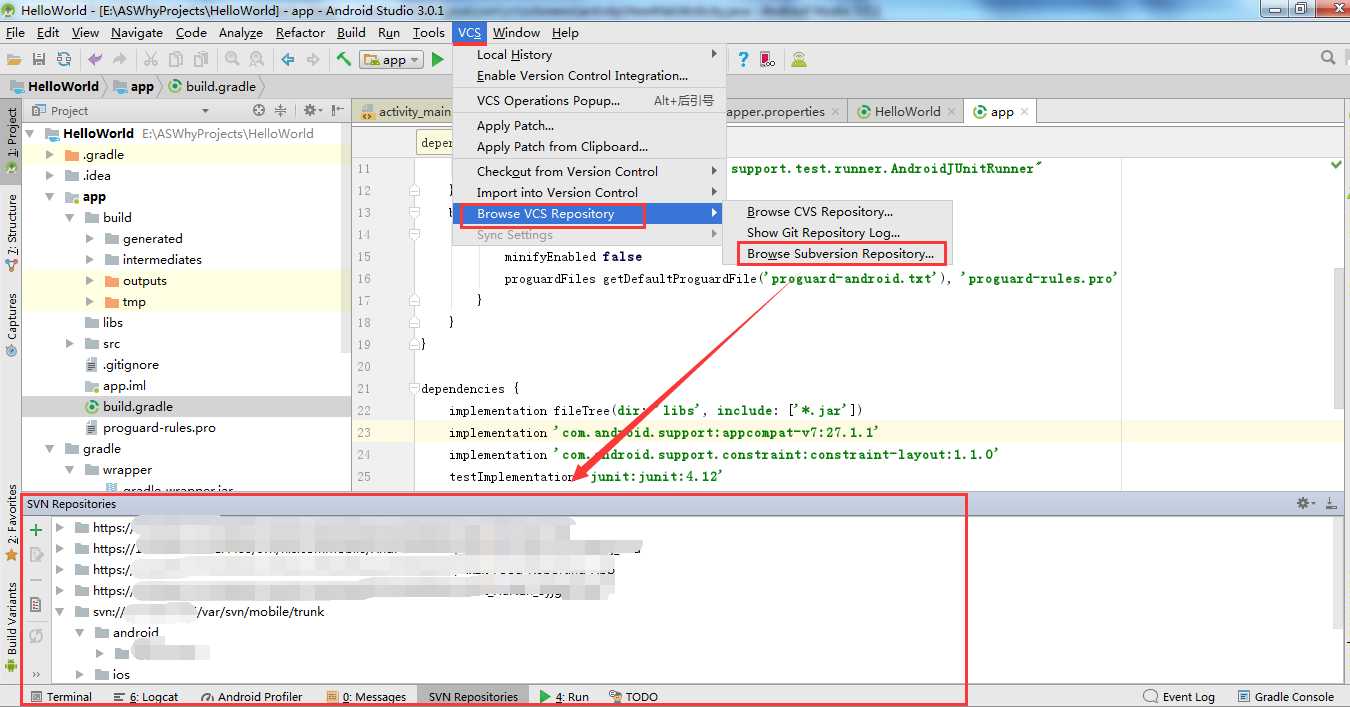Open Project panel gear settings
This screenshot has width=1350, height=707.
pyautogui.click(x=311, y=111)
